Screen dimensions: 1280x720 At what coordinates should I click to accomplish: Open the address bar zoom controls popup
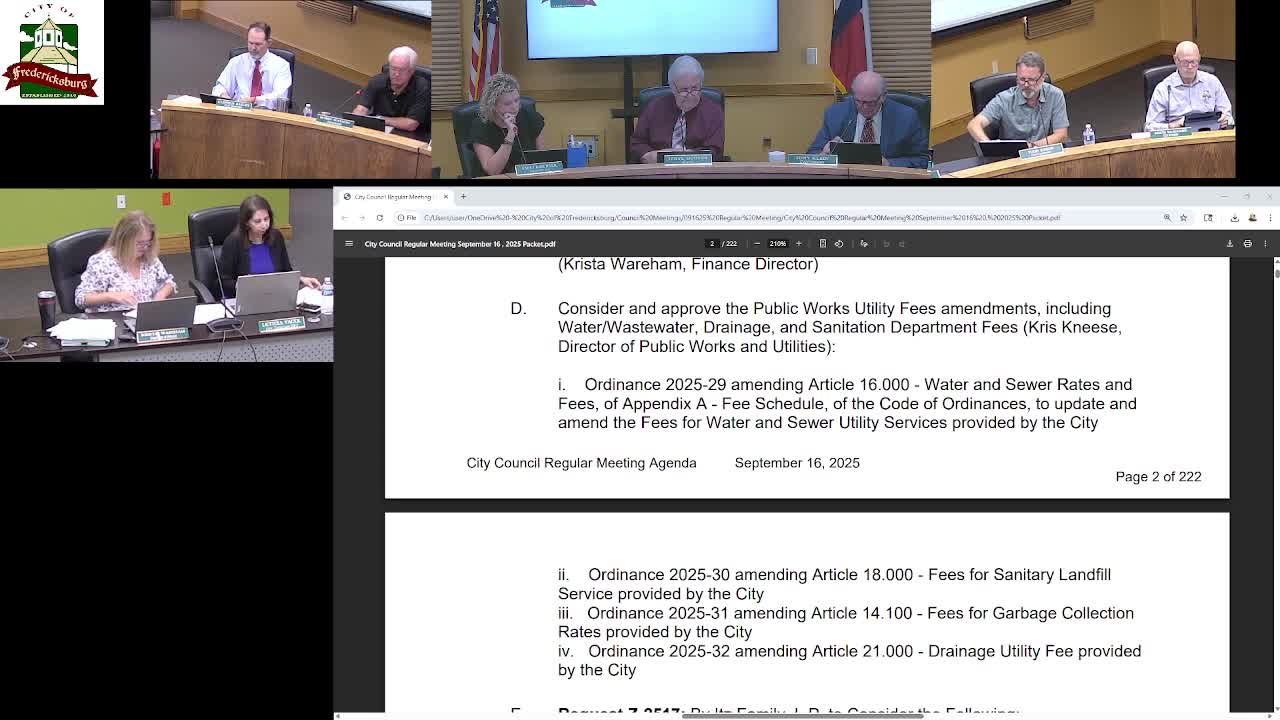1167,218
